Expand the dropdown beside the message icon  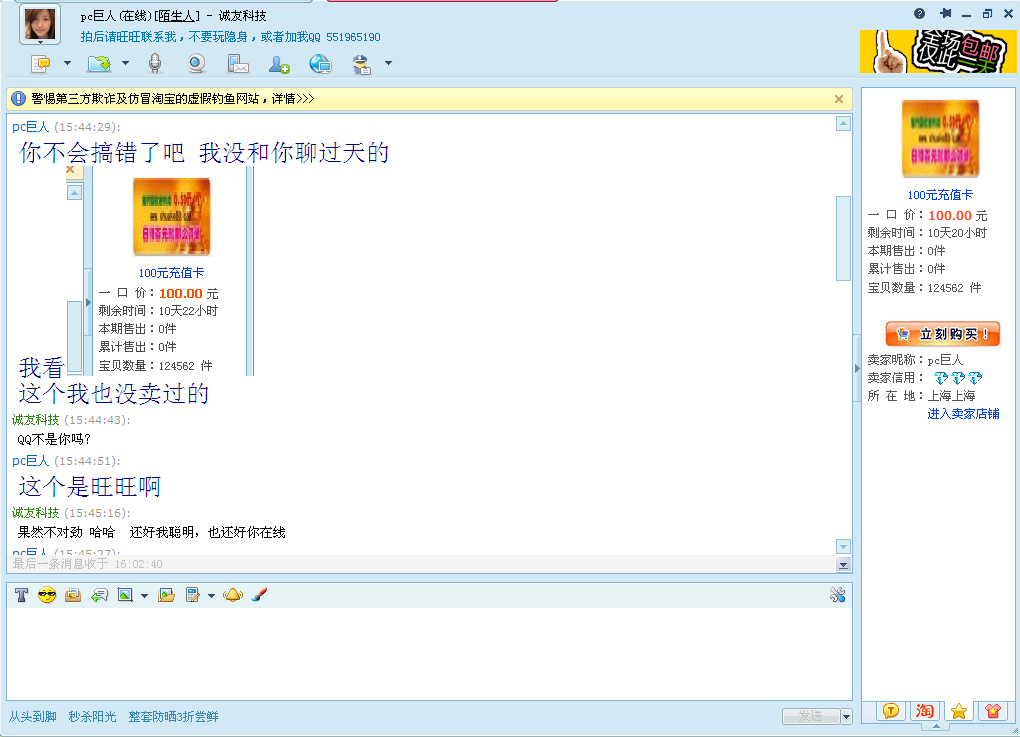pyautogui.click(x=68, y=64)
